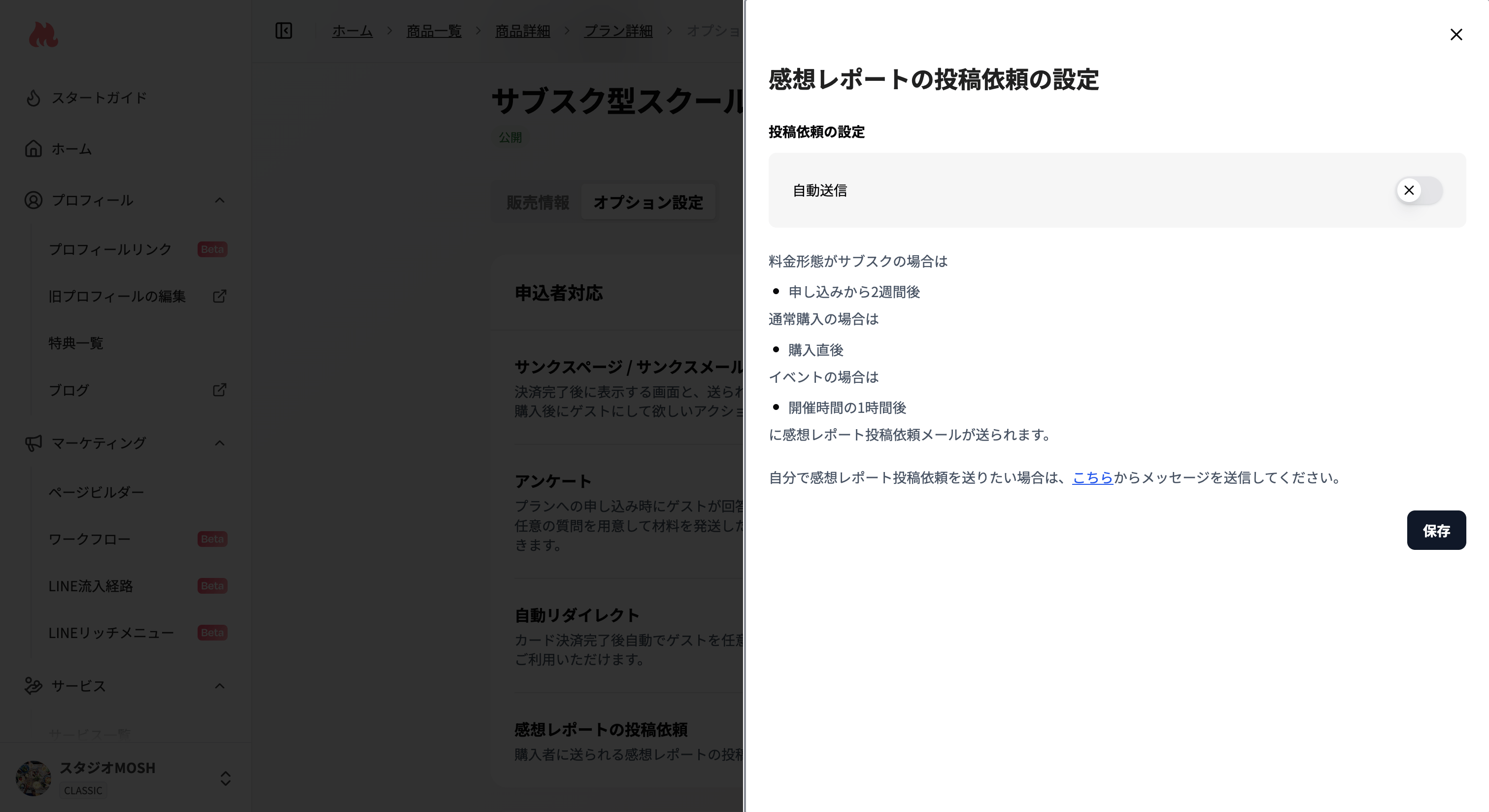Viewport: 1489px width, 812px height.
Task: Click the user circle icon beside プロフィール
Action: [x=34, y=200]
